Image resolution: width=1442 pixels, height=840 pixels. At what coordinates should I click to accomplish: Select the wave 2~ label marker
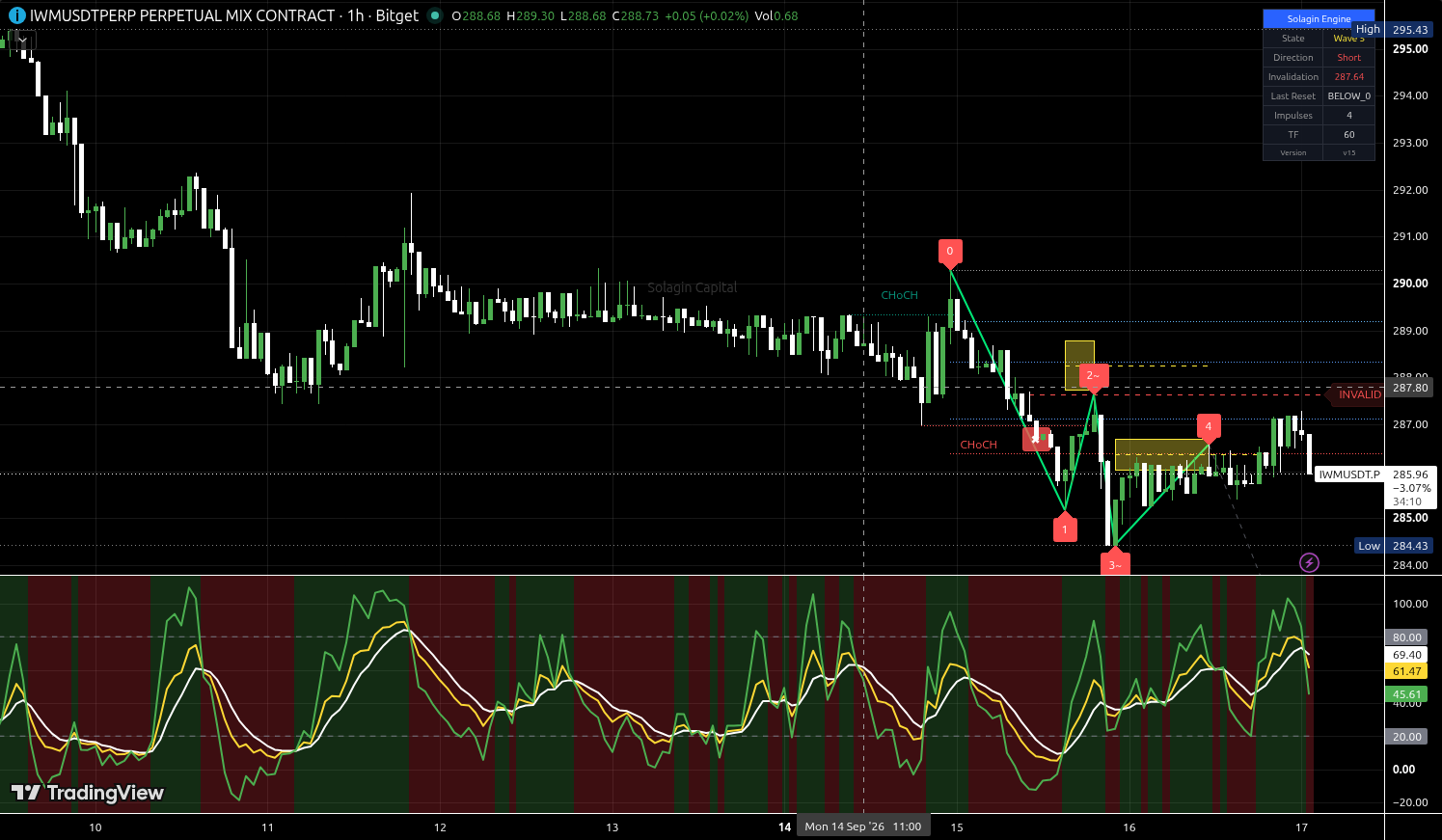(x=1093, y=376)
